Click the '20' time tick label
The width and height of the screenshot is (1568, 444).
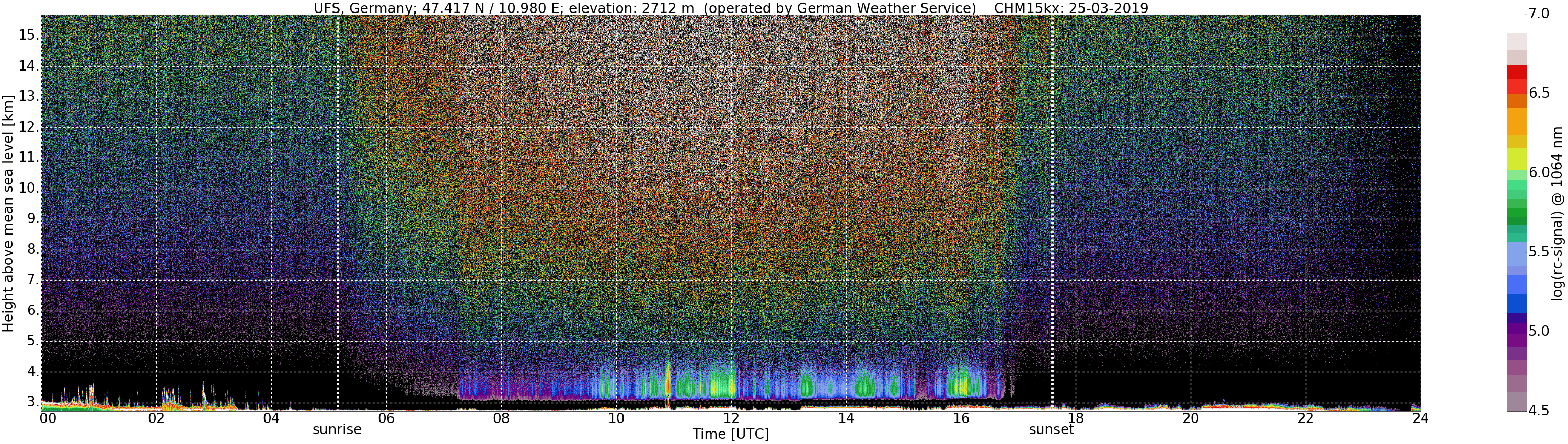1191,418
